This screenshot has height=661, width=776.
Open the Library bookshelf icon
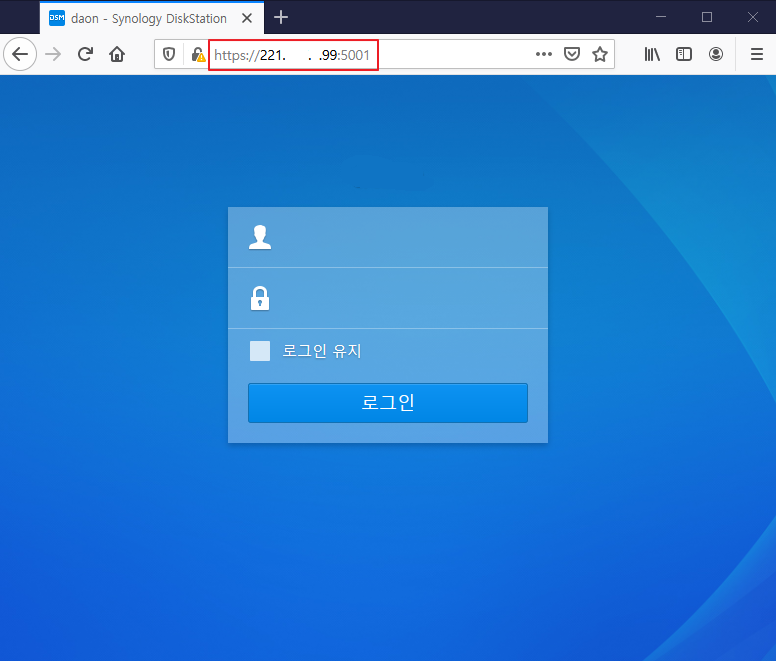click(652, 54)
